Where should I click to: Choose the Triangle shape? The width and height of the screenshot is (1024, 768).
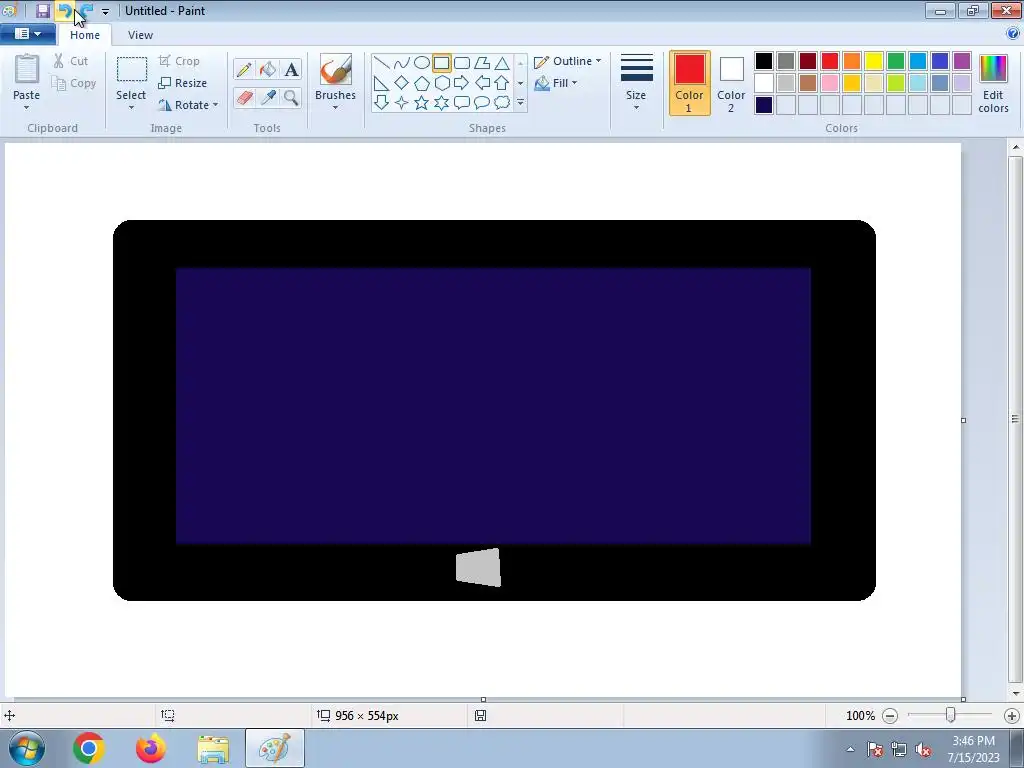click(x=502, y=63)
